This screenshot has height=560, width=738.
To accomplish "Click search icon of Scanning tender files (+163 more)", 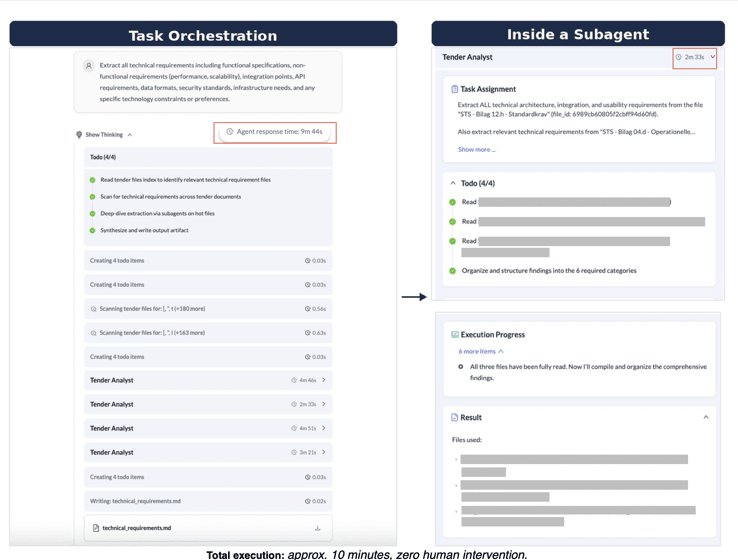I will 93,333.
